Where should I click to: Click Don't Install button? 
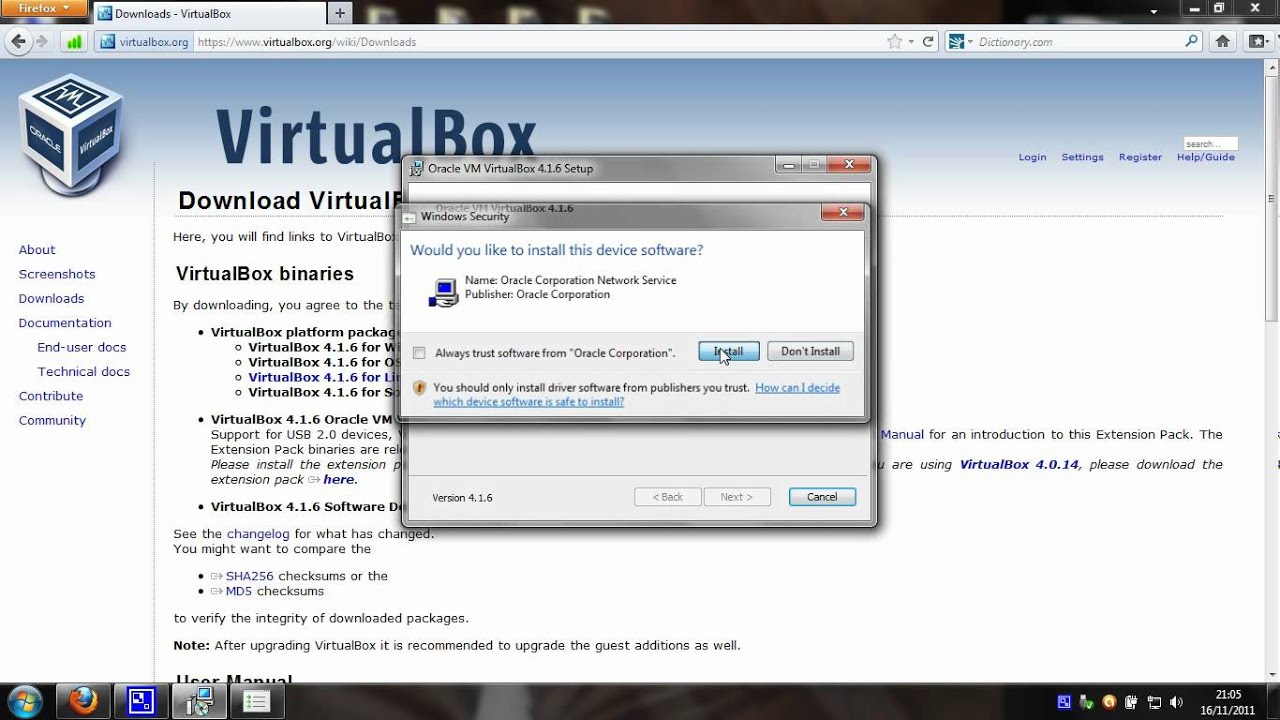click(x=810, y=351)
